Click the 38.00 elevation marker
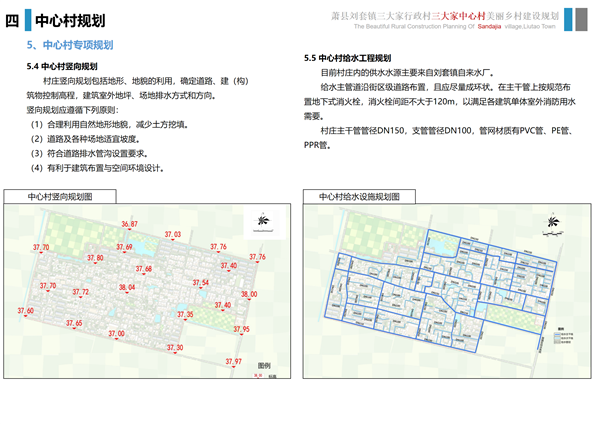Image resolution: width=600 pixels, height=424 pixels. point(248,294)
